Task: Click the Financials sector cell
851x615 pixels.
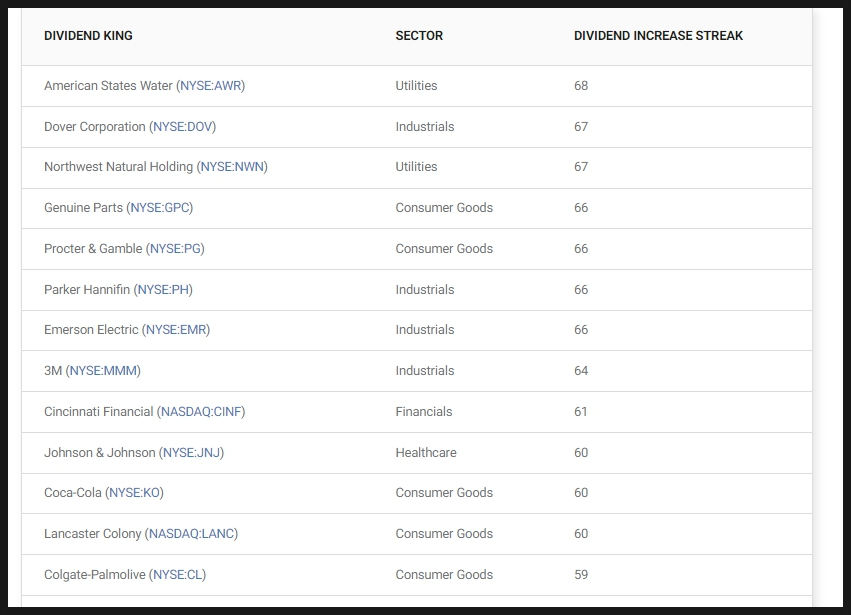Action: point(424,412)
